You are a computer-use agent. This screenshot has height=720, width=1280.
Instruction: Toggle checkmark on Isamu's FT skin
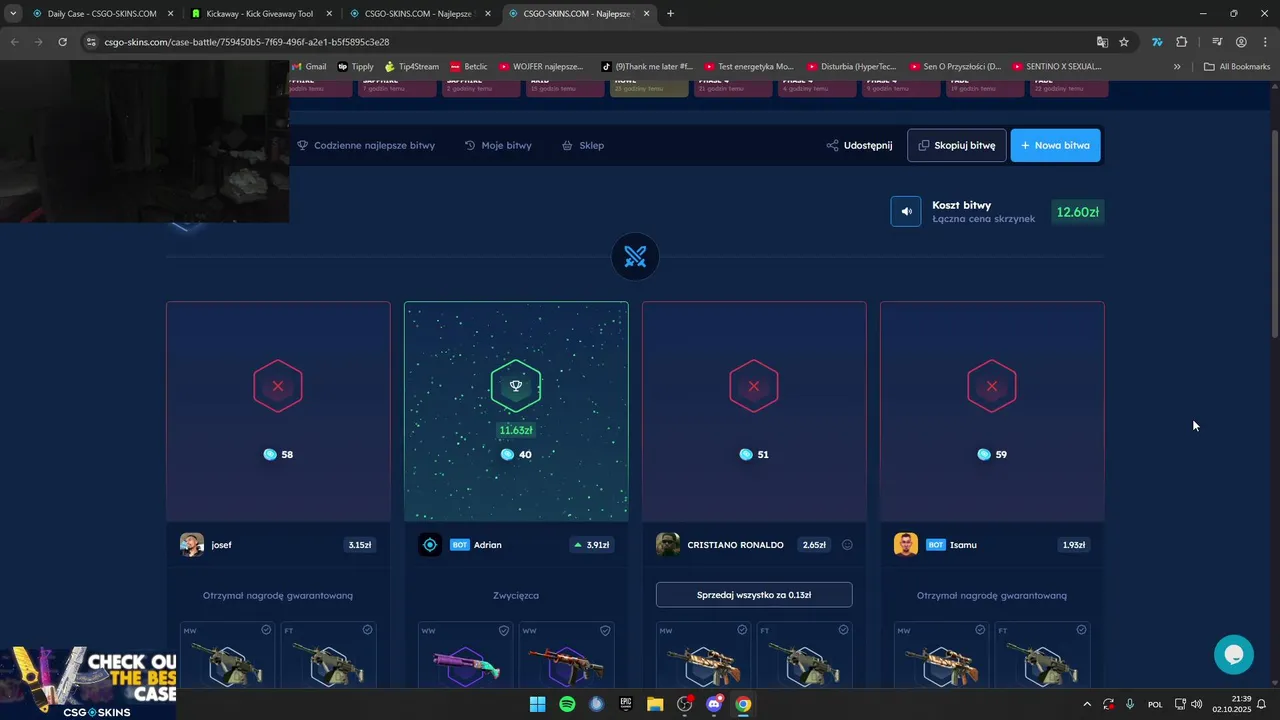pyautogui.click(x=1081, y=630)
